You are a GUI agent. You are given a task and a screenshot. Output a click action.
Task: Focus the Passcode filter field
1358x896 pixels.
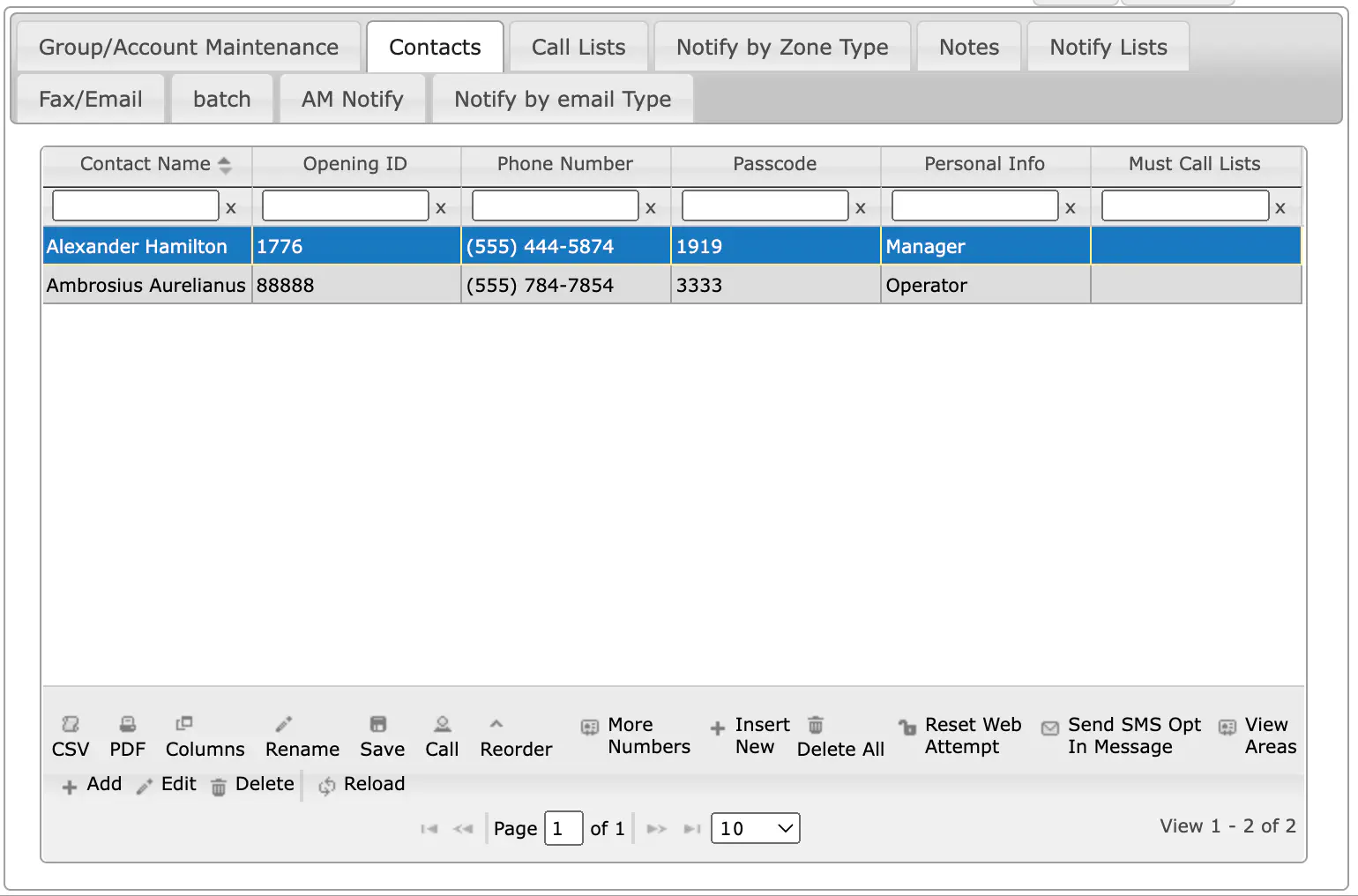(765, 205)
